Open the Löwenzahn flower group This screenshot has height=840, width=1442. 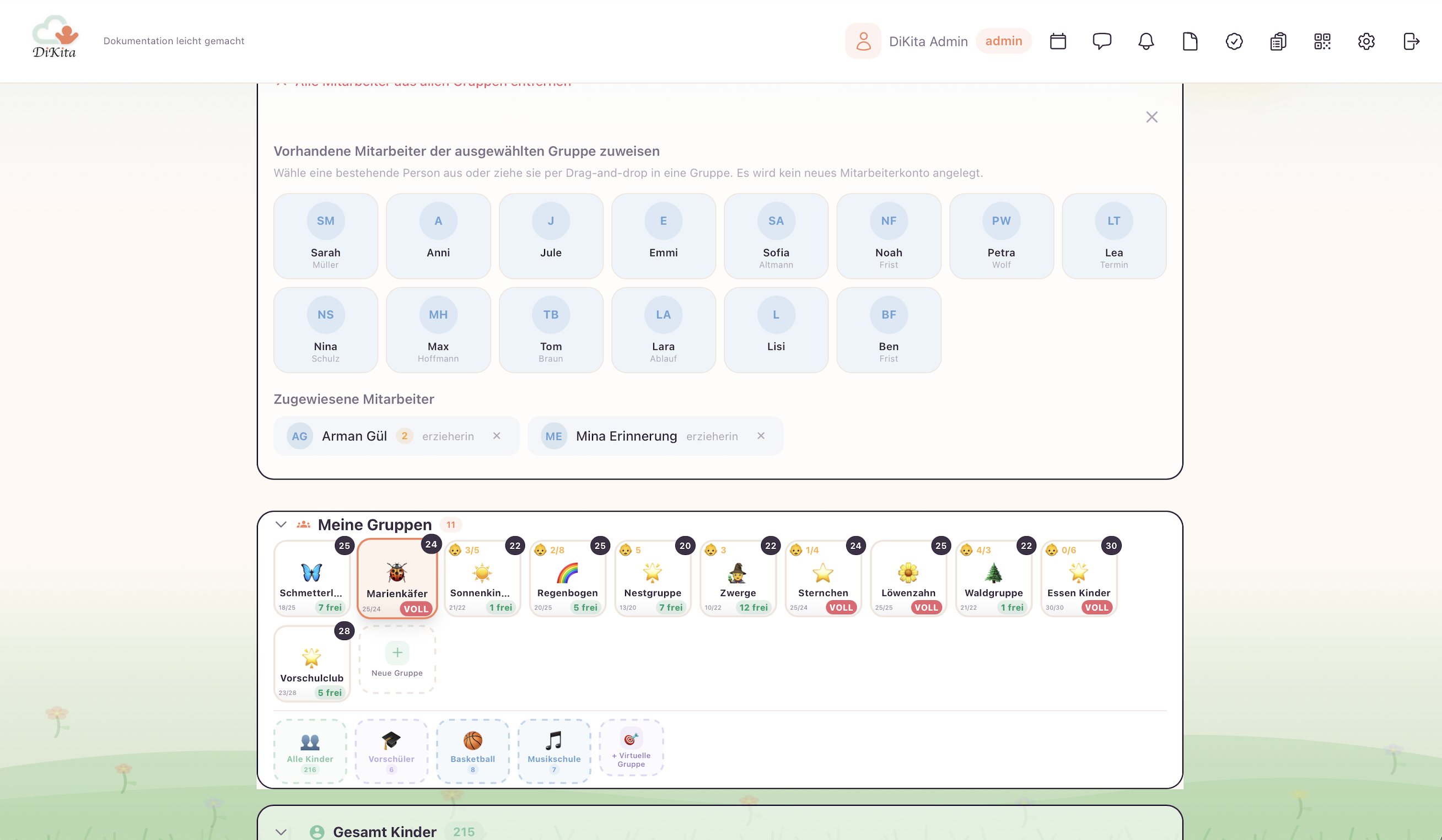click(908, 579)
